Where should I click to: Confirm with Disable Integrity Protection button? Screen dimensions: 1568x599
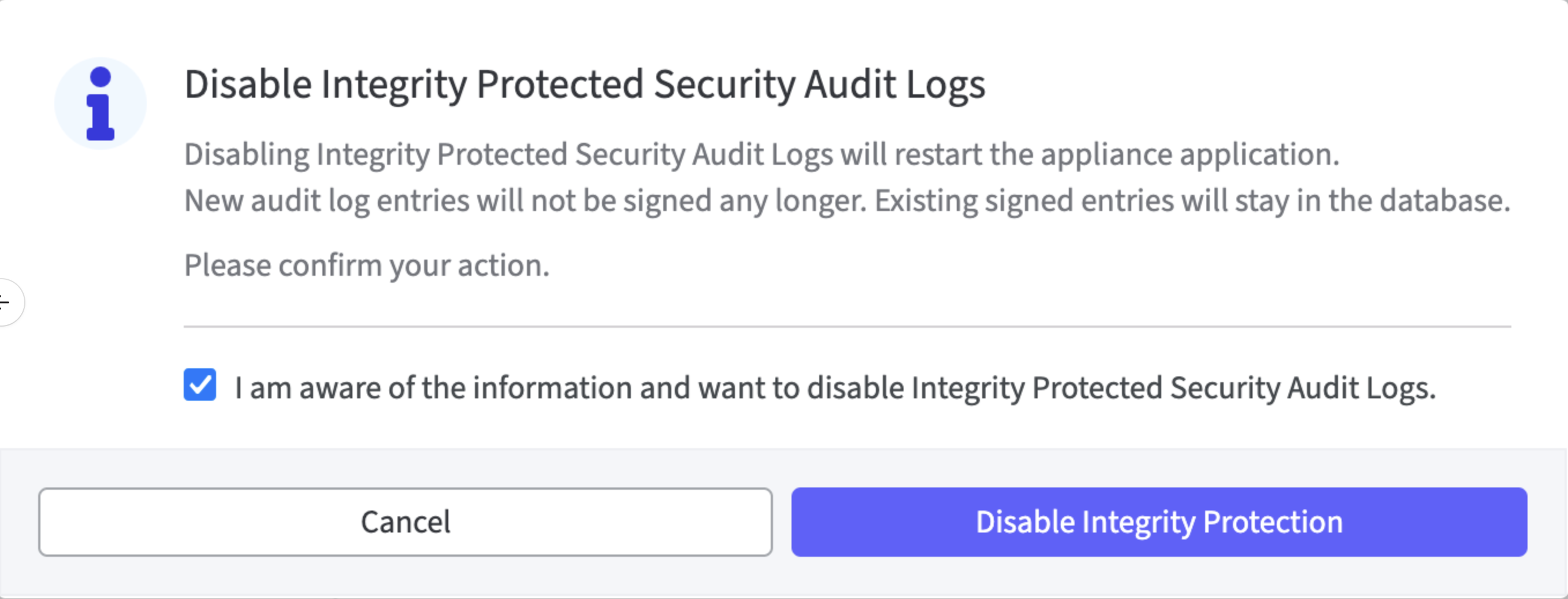(x=1158, y=522)
